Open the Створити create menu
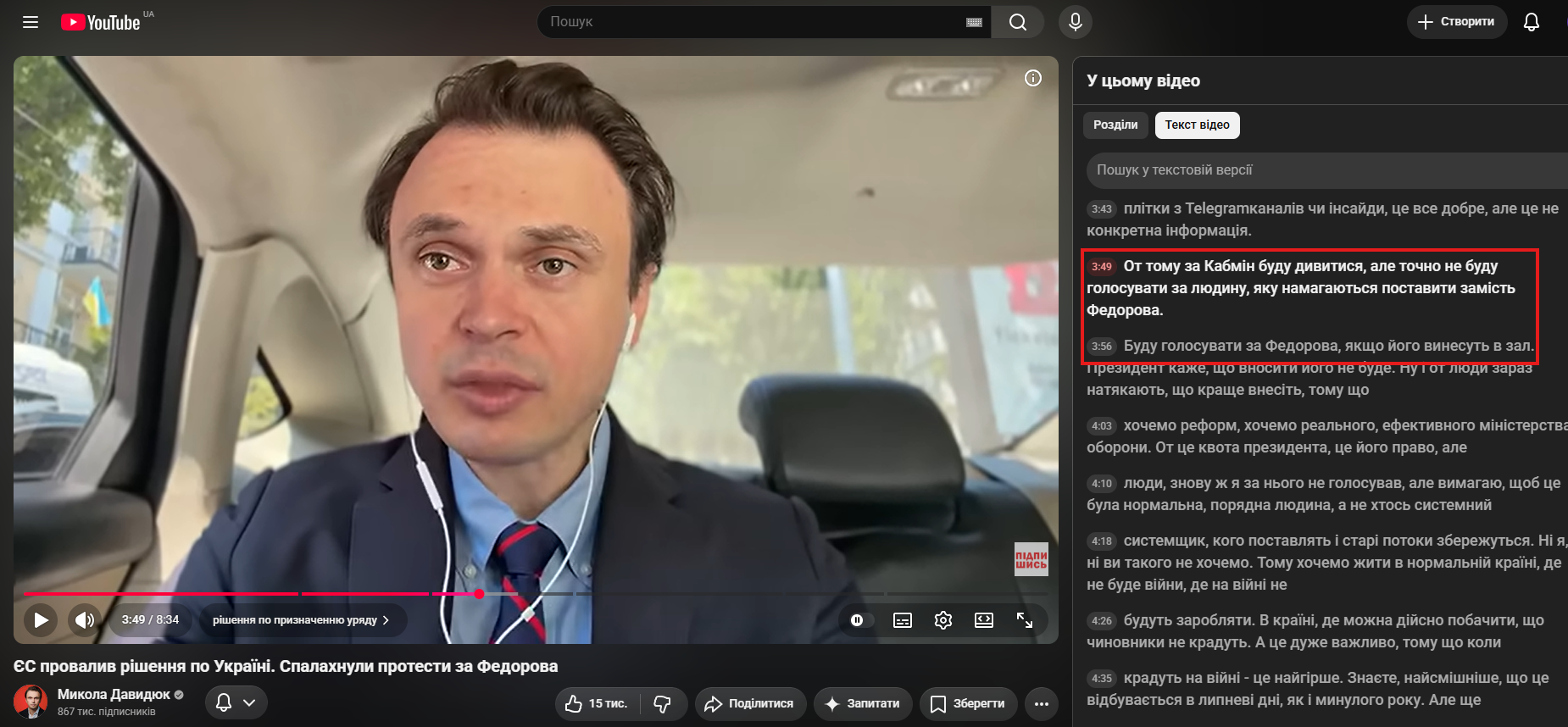This screenshot has height=727, width=1568. tap(1457, 22)
